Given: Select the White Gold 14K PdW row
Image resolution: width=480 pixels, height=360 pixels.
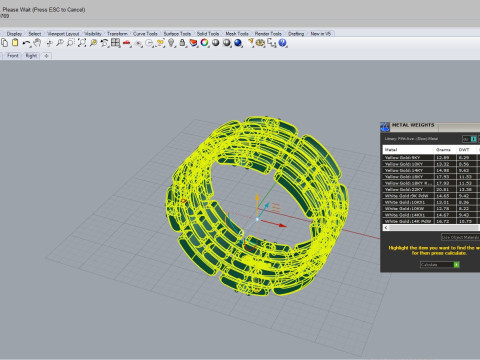Looking at the screenshot, I should coord(431,221).
